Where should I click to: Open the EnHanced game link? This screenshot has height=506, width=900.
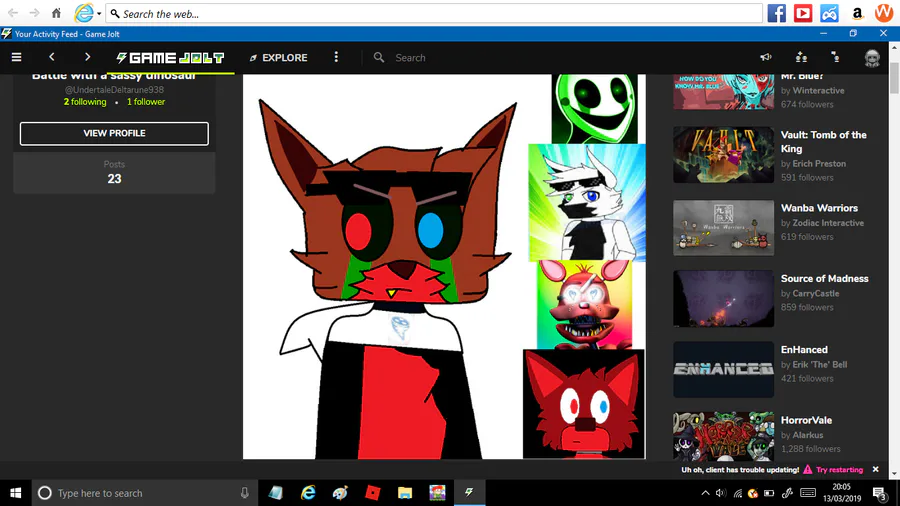pos(804,350)
